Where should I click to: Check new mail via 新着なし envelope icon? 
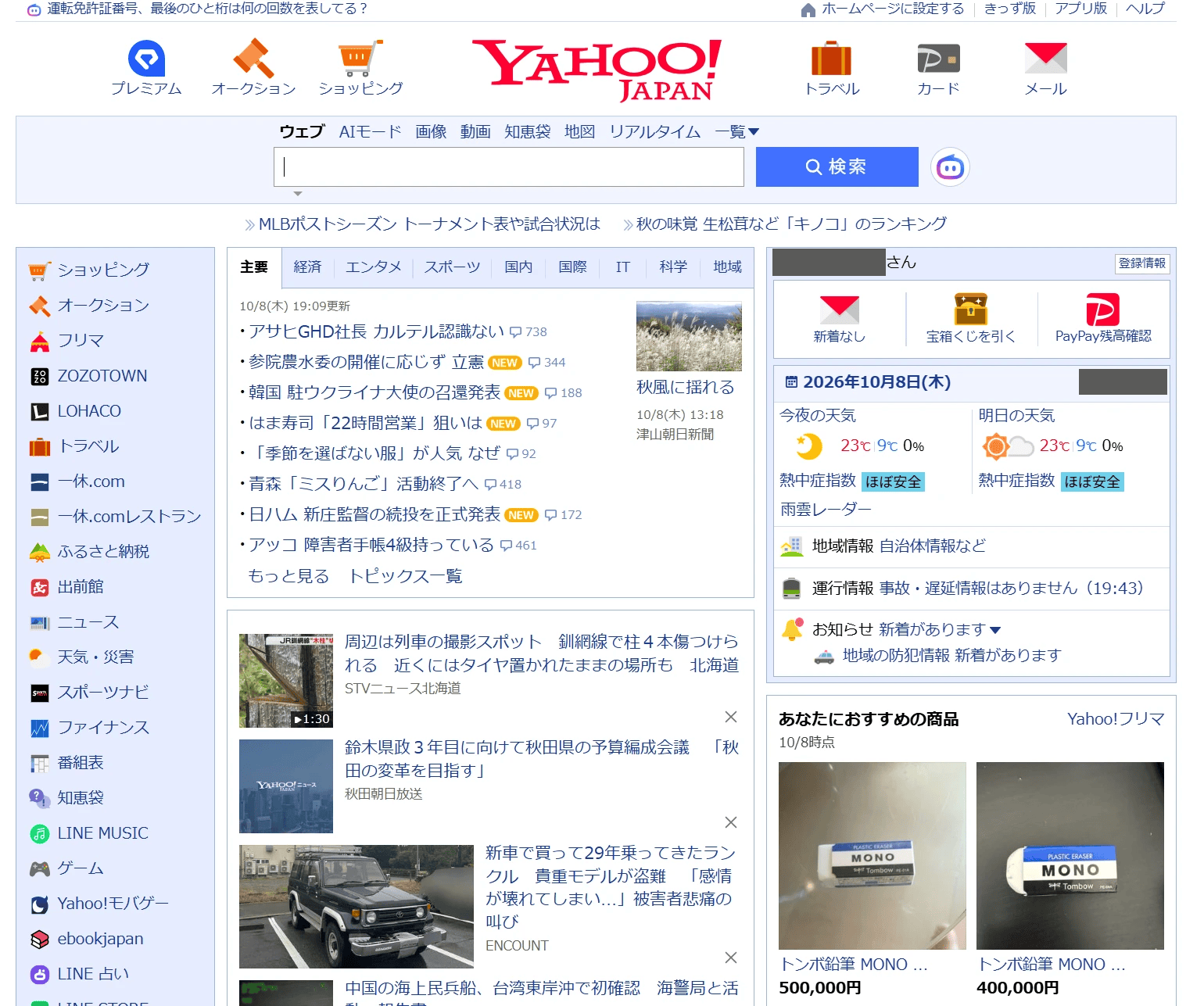click(839, 310)
